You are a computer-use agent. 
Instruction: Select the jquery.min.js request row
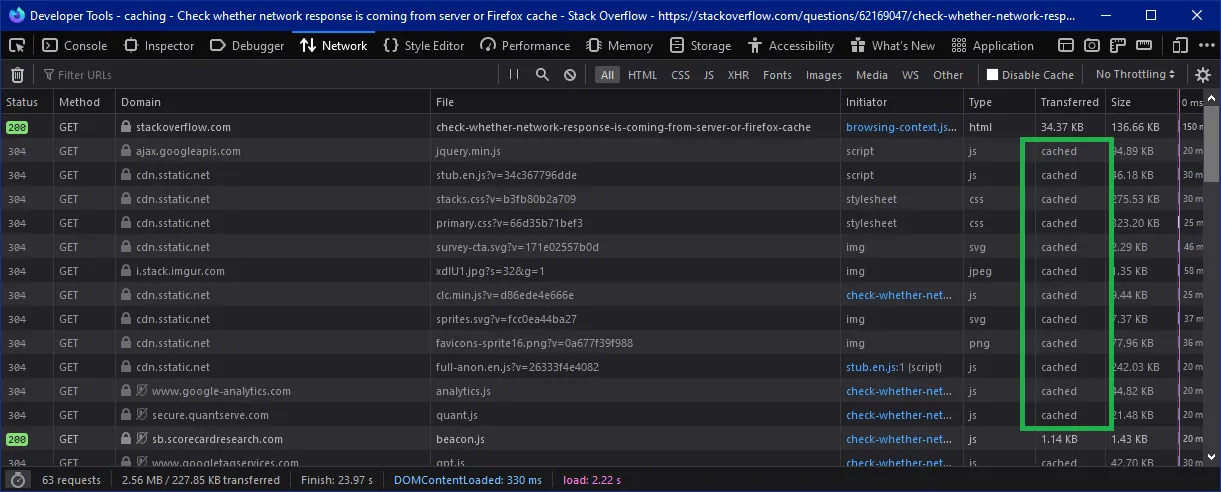point(602,151)
